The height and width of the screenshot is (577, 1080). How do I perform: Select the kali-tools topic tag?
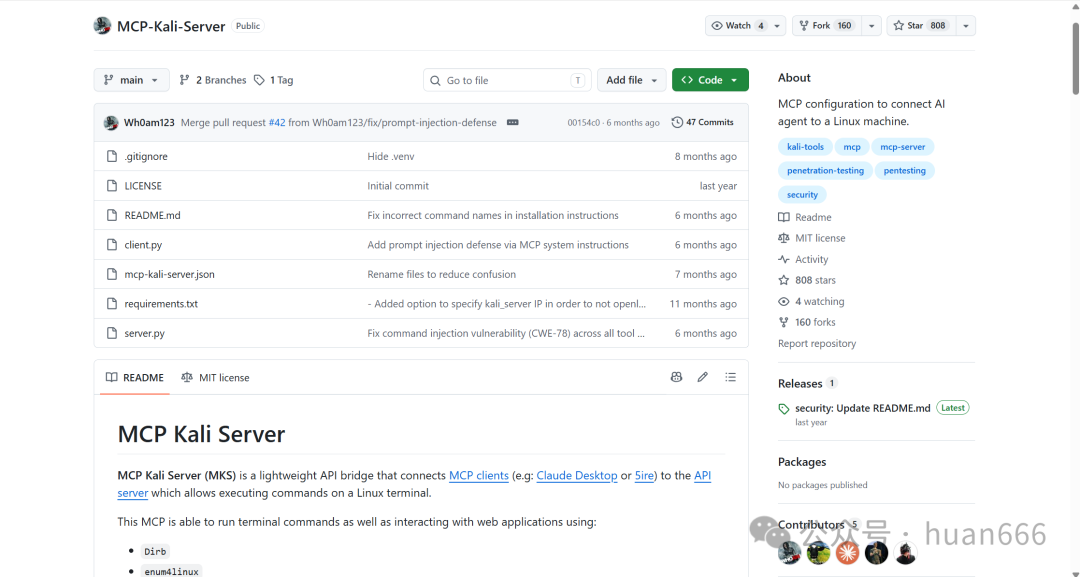click(x=805, y=147)
